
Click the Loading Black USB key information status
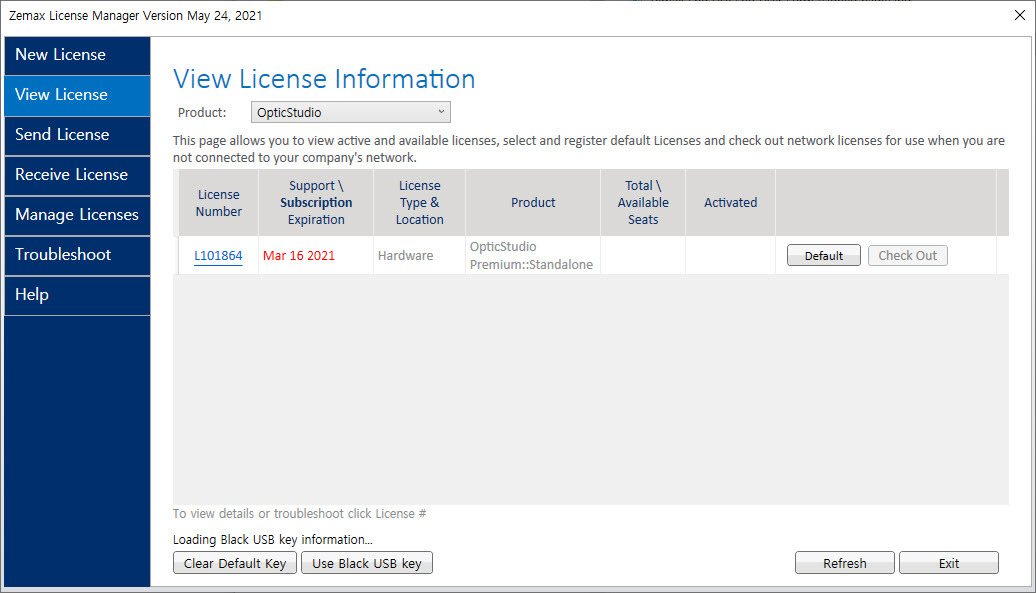click(x=273, y=540)
